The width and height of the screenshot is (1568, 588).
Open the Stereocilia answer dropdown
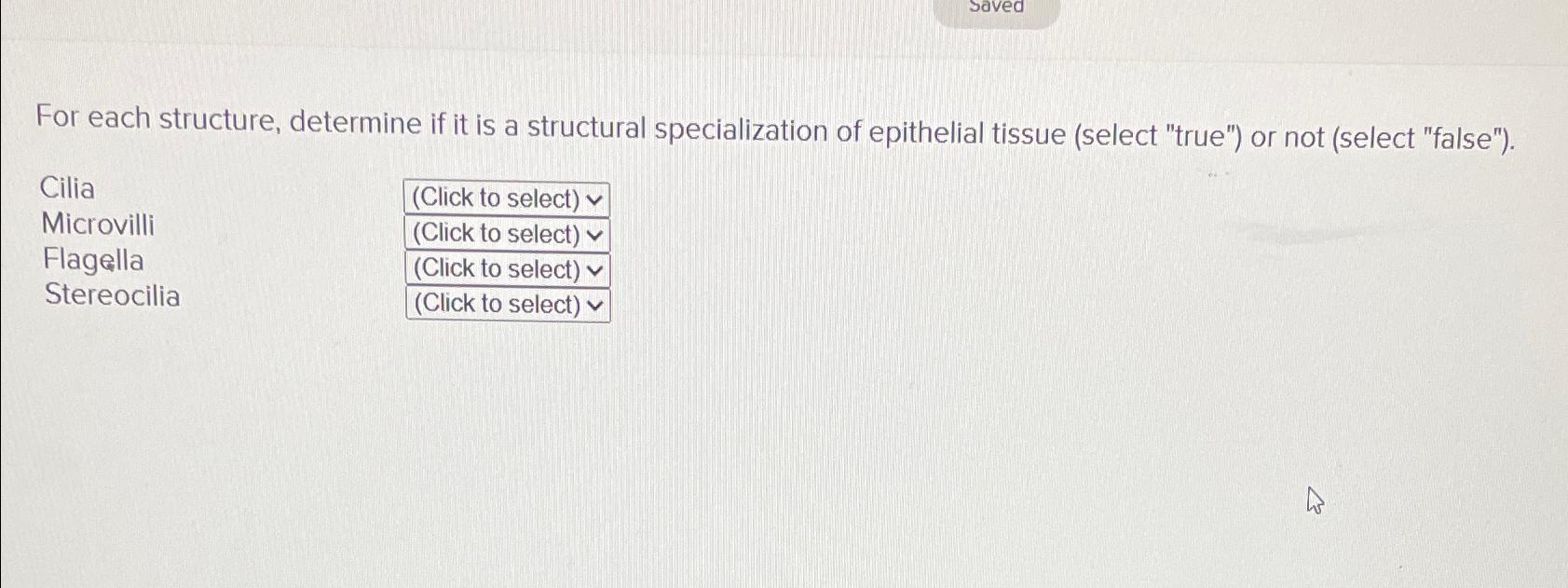click(506, 304)
